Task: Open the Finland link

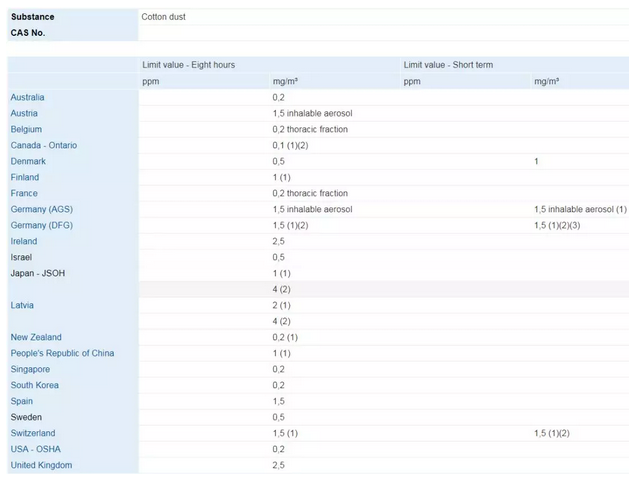Action: point(25,177)
